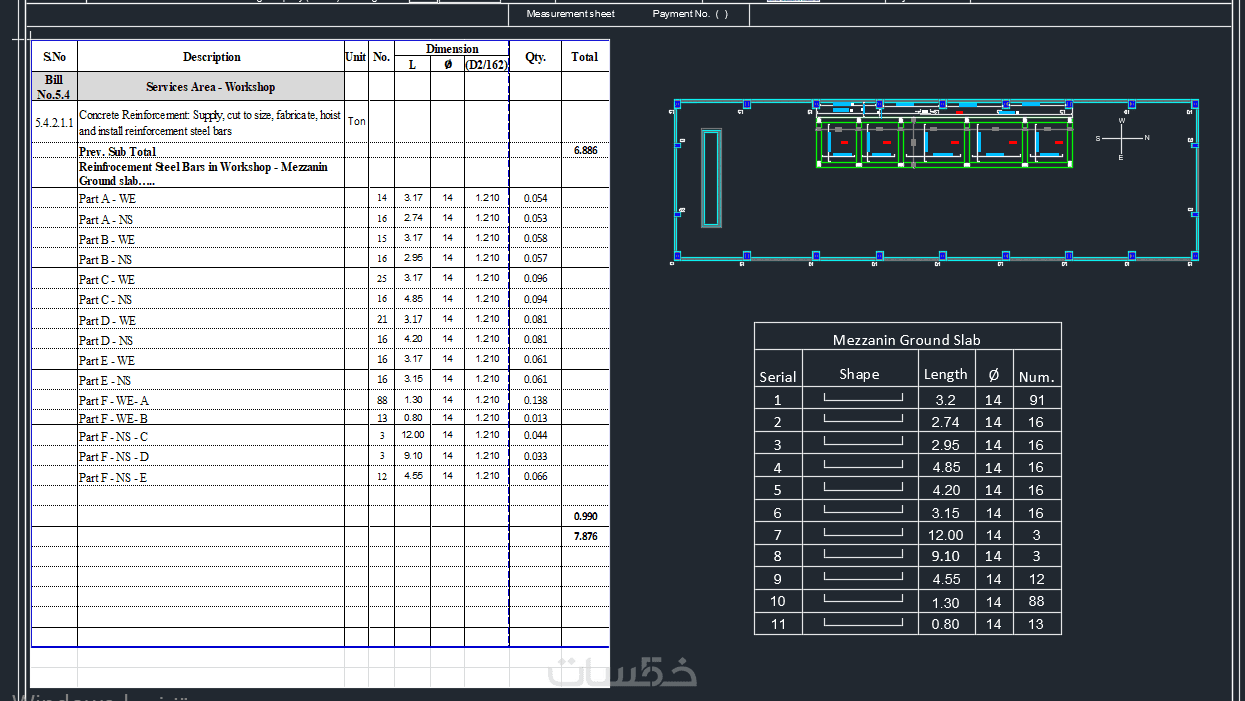Image resolution: width=1245 pixels, height=701 pixels.
Task: Click length '3.2' in slab table serial 1
Action: tap(946, 399)
